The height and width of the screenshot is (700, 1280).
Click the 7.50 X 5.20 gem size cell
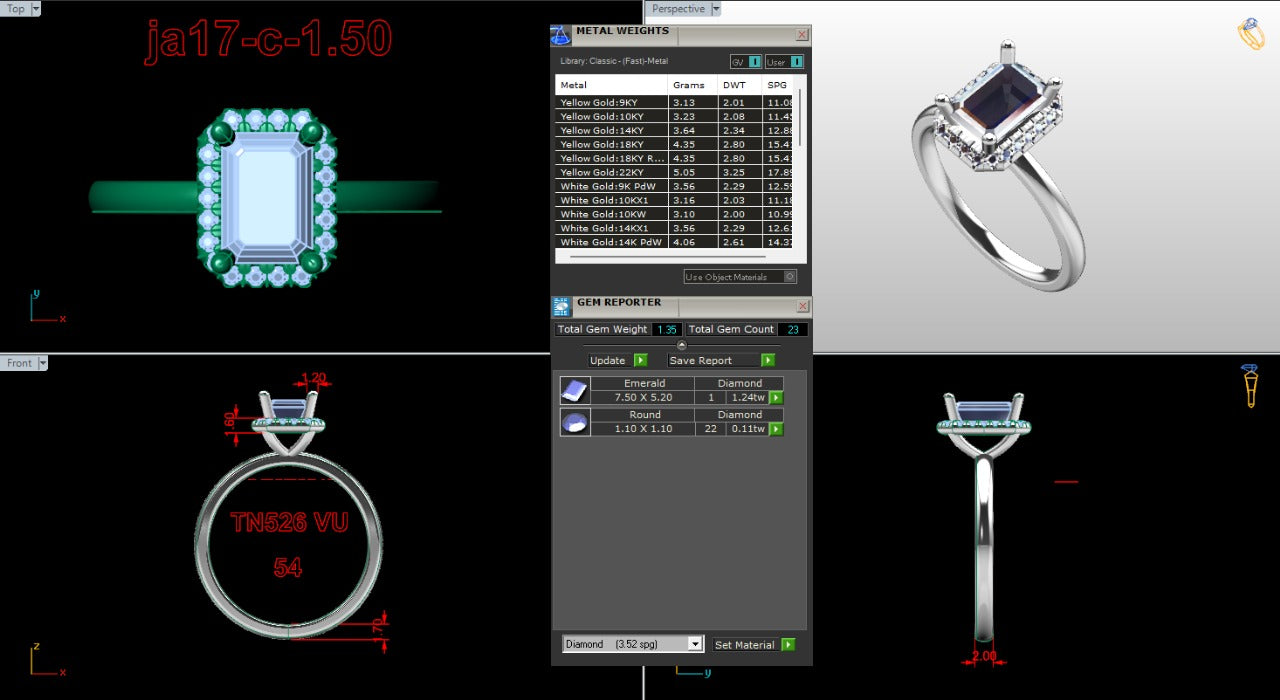tap(644, 397)
